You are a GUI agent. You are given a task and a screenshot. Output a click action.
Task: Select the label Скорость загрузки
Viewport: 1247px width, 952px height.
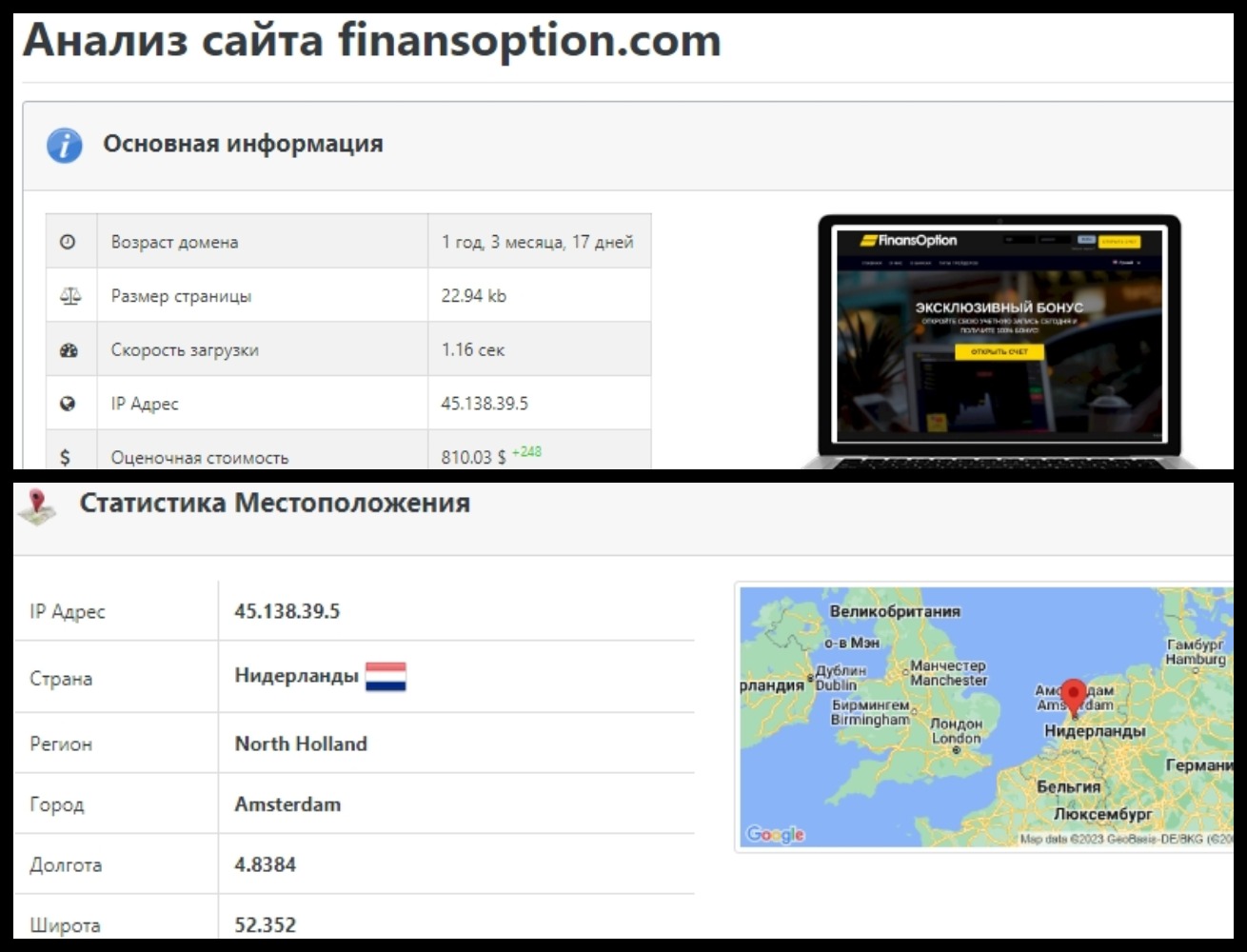tap(185, 349)
